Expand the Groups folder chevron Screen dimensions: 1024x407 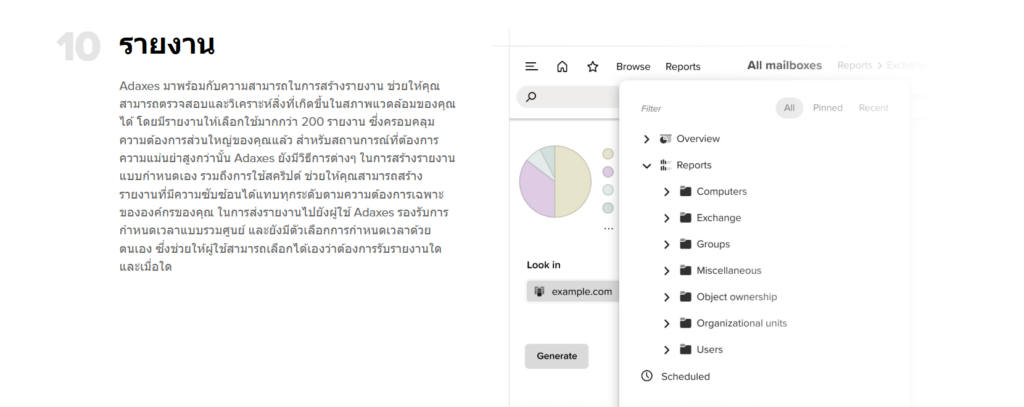point(667,244)
